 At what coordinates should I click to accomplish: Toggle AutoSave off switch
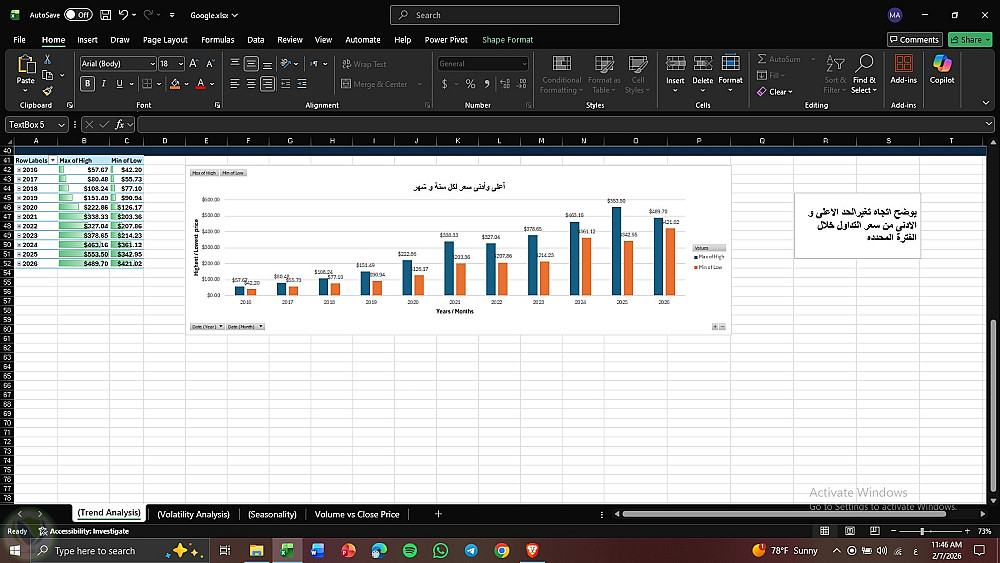pyautogui.click(x=78, y=15)
